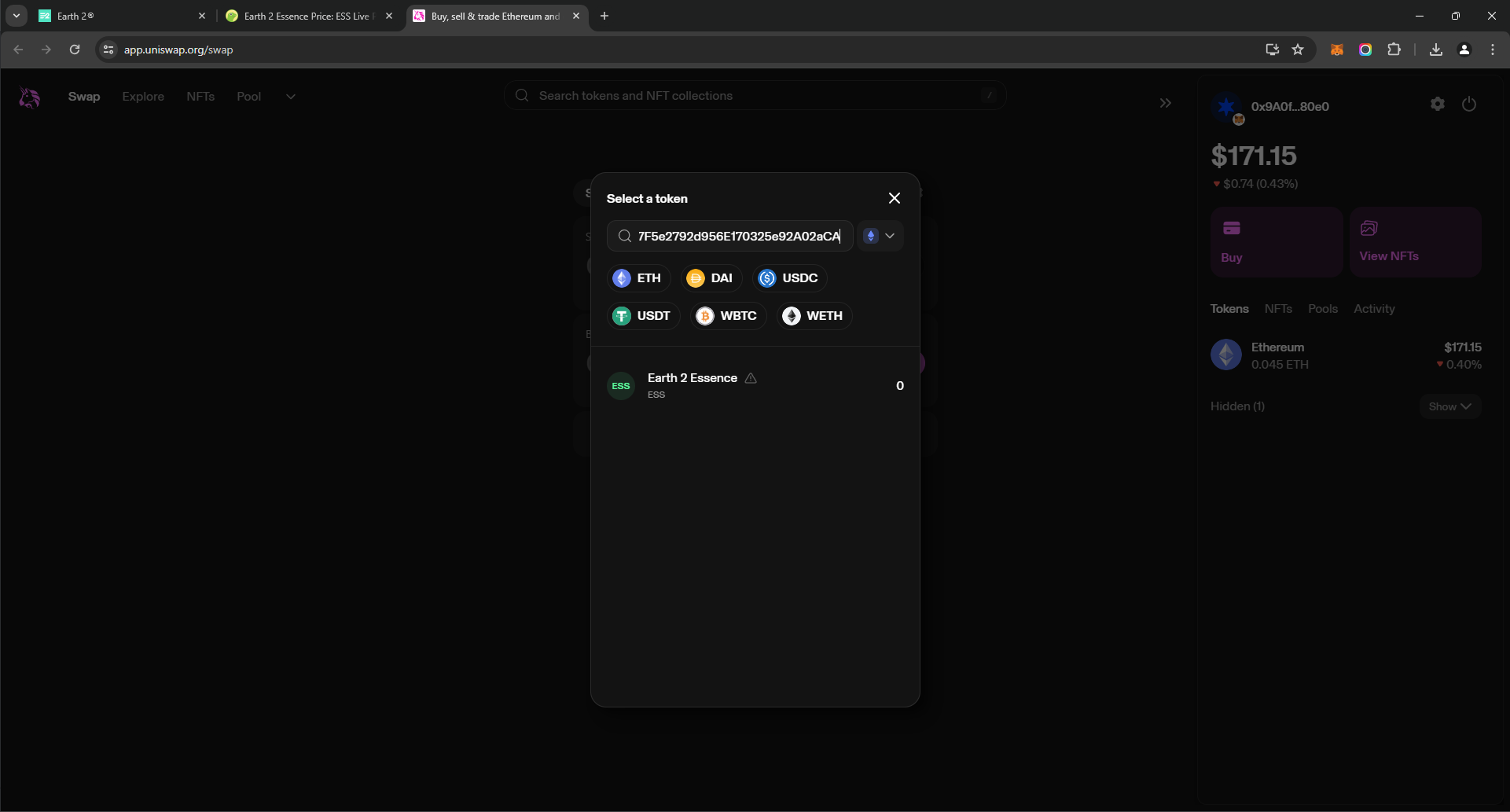Close the Uniswap browser tab
1510x812 pixels.
click(576, 16)
